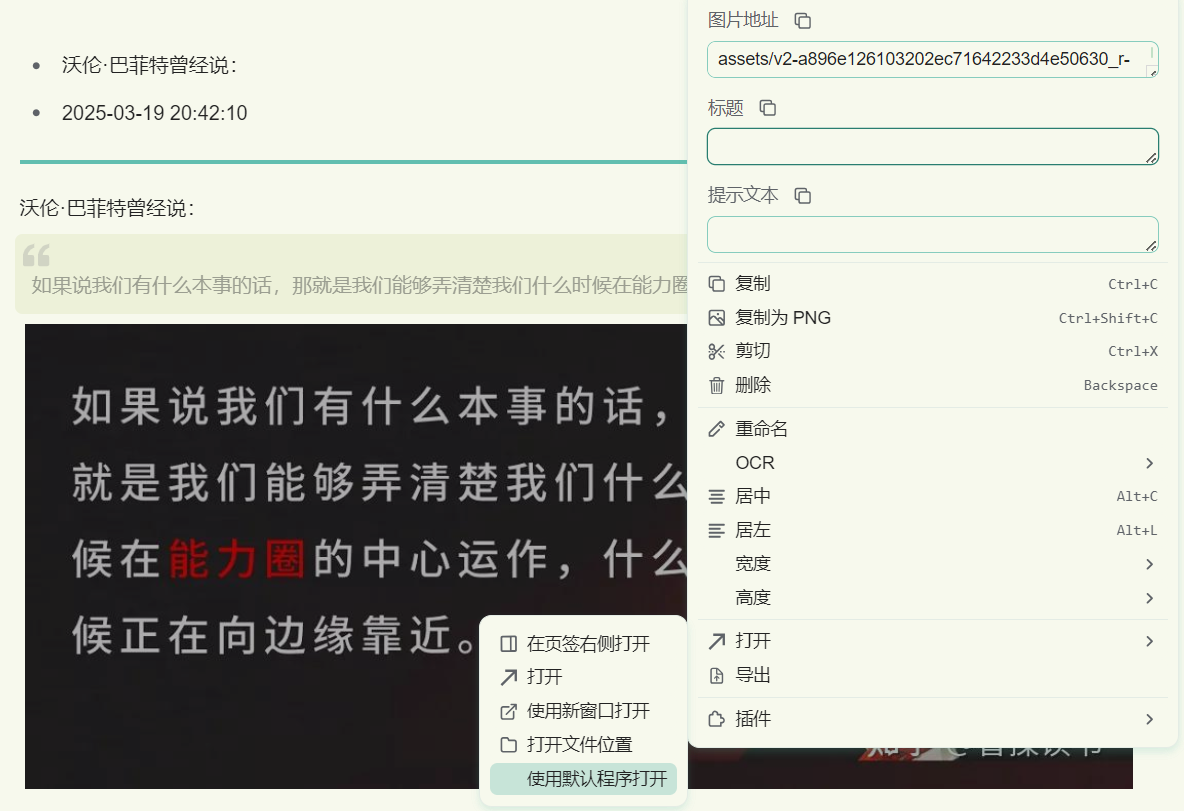Copy the 标题 field using its copy icon

pos(768,108)
